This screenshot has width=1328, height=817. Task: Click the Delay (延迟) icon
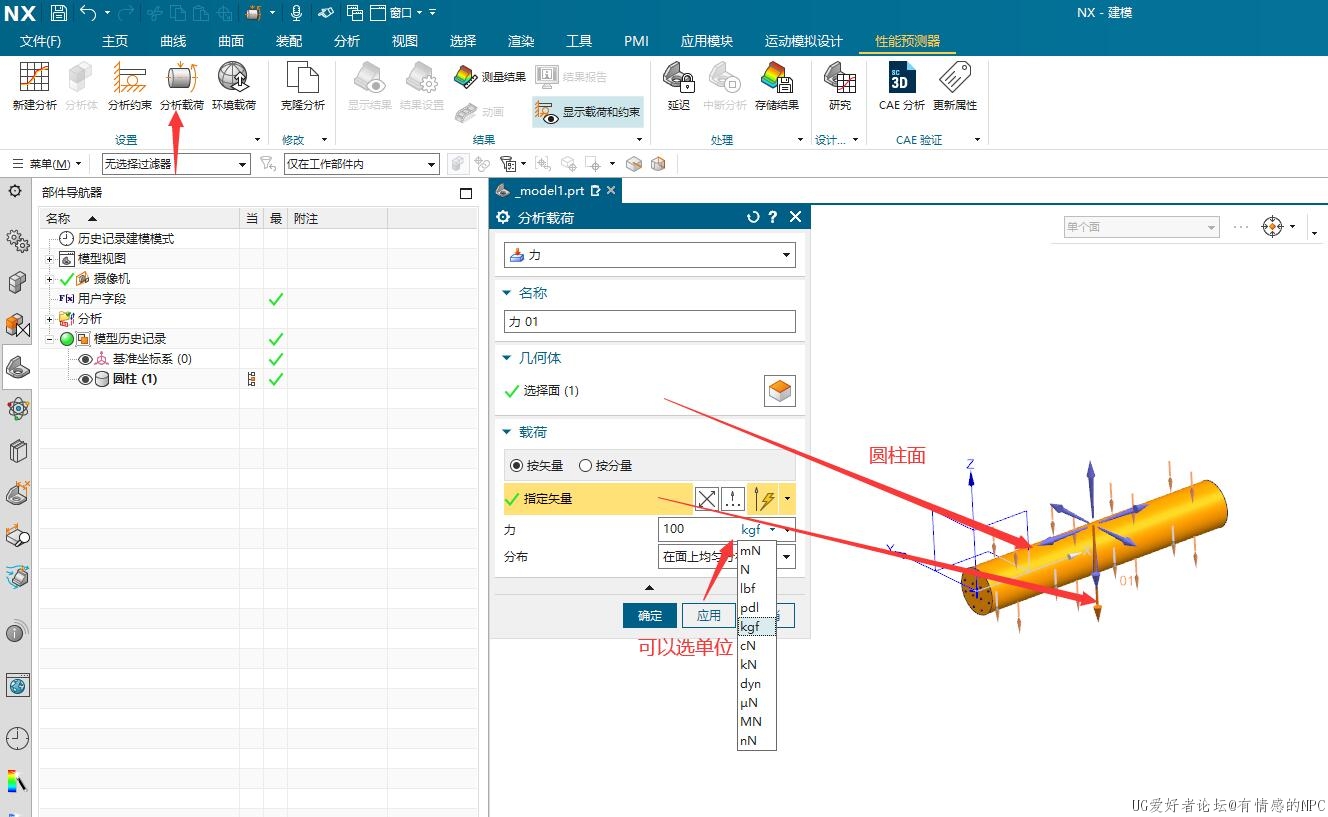click(679, 85)
